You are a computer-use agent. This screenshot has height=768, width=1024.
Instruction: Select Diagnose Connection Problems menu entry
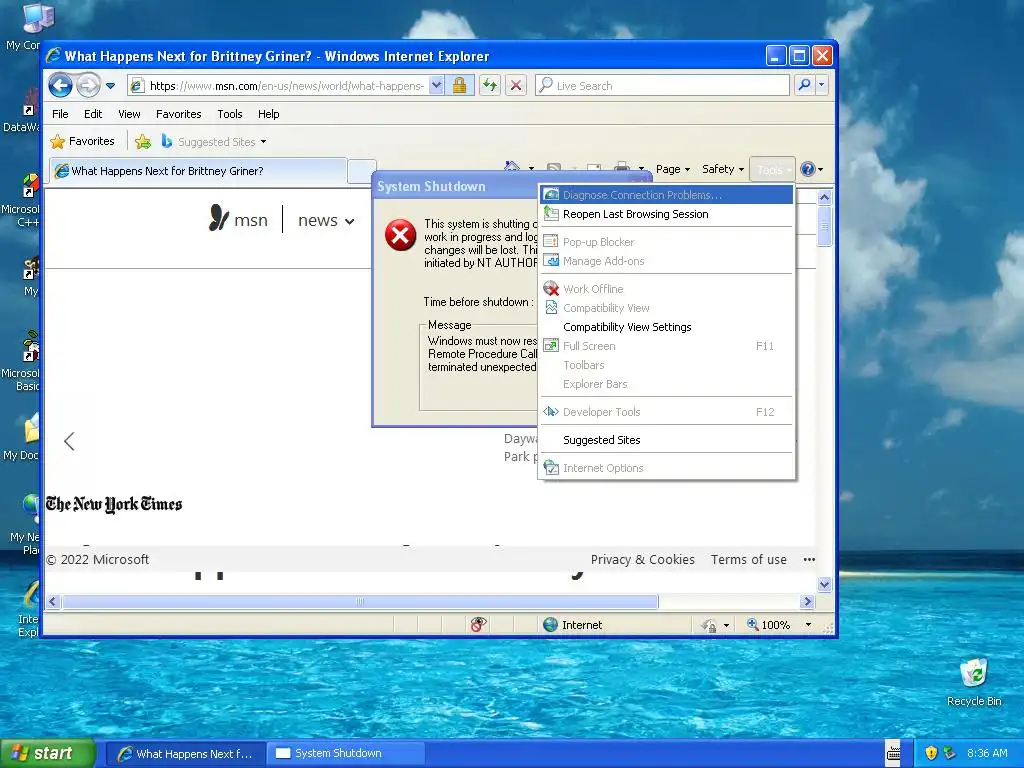pos(667,195)
